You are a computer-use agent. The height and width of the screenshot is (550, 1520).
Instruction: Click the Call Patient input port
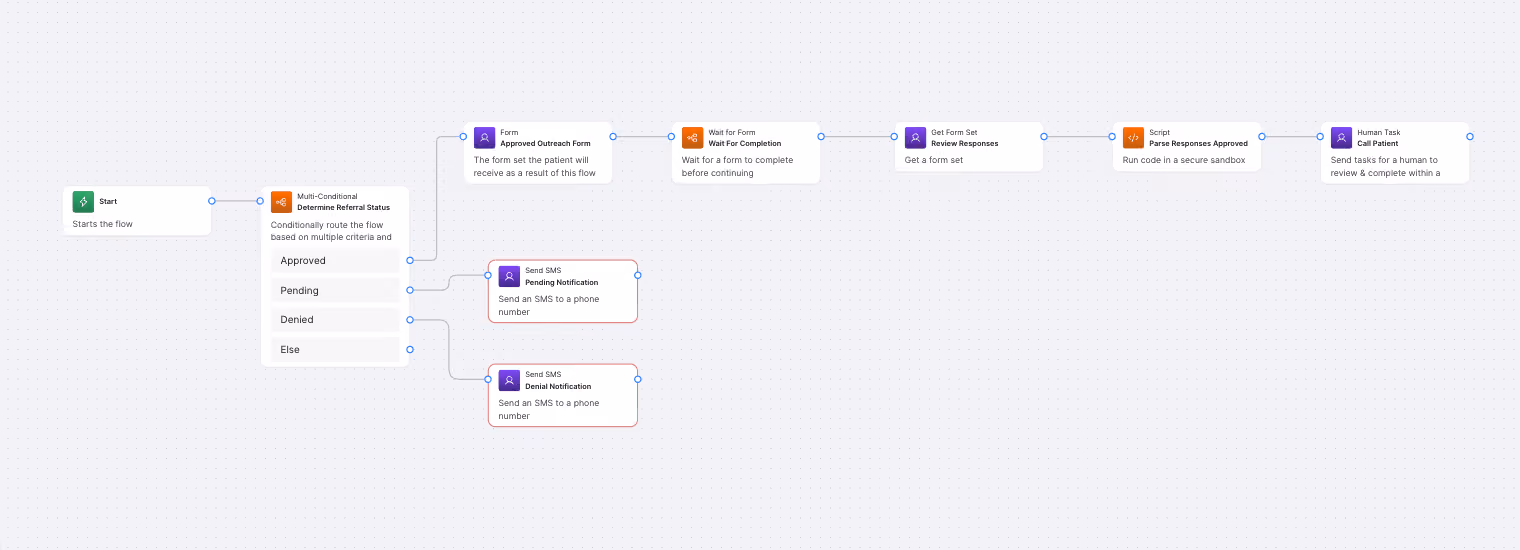coord(1321,136)
